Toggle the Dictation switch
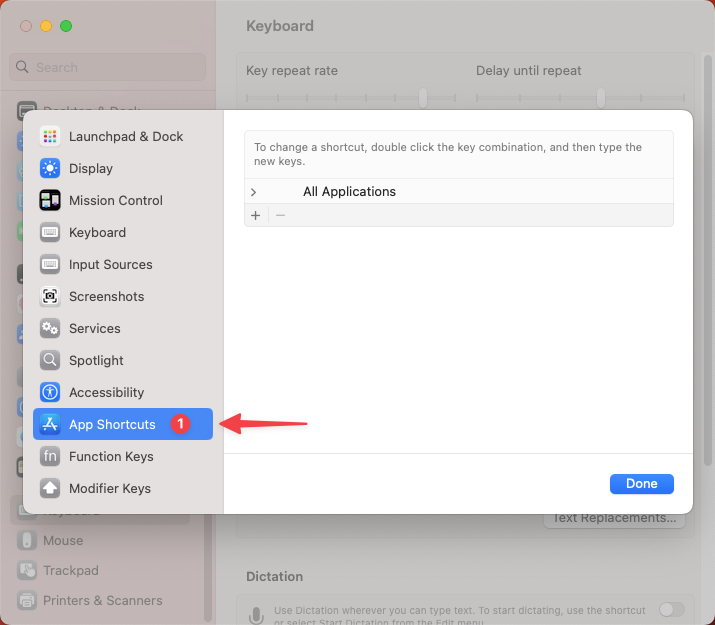The height and width of the screenshot is (625, 715). (x=672, y=610)
